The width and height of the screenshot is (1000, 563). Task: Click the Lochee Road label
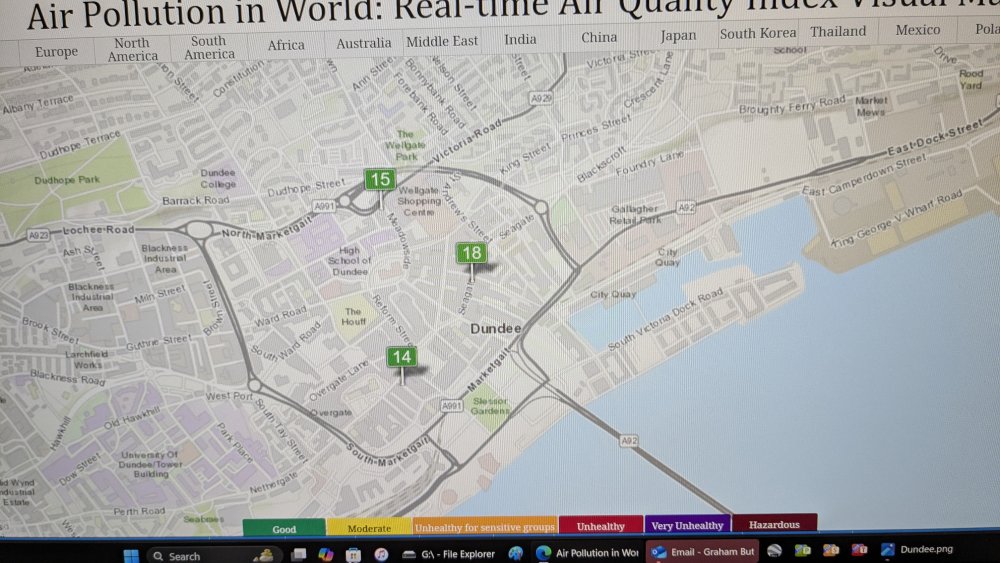98,230
